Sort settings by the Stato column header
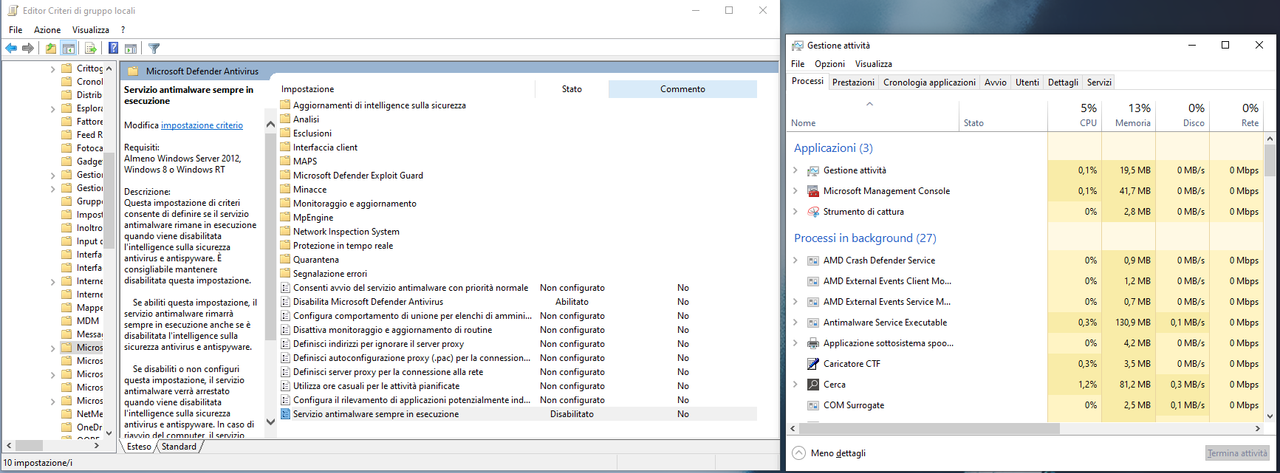1280x473 pixels. pos(571,89)
